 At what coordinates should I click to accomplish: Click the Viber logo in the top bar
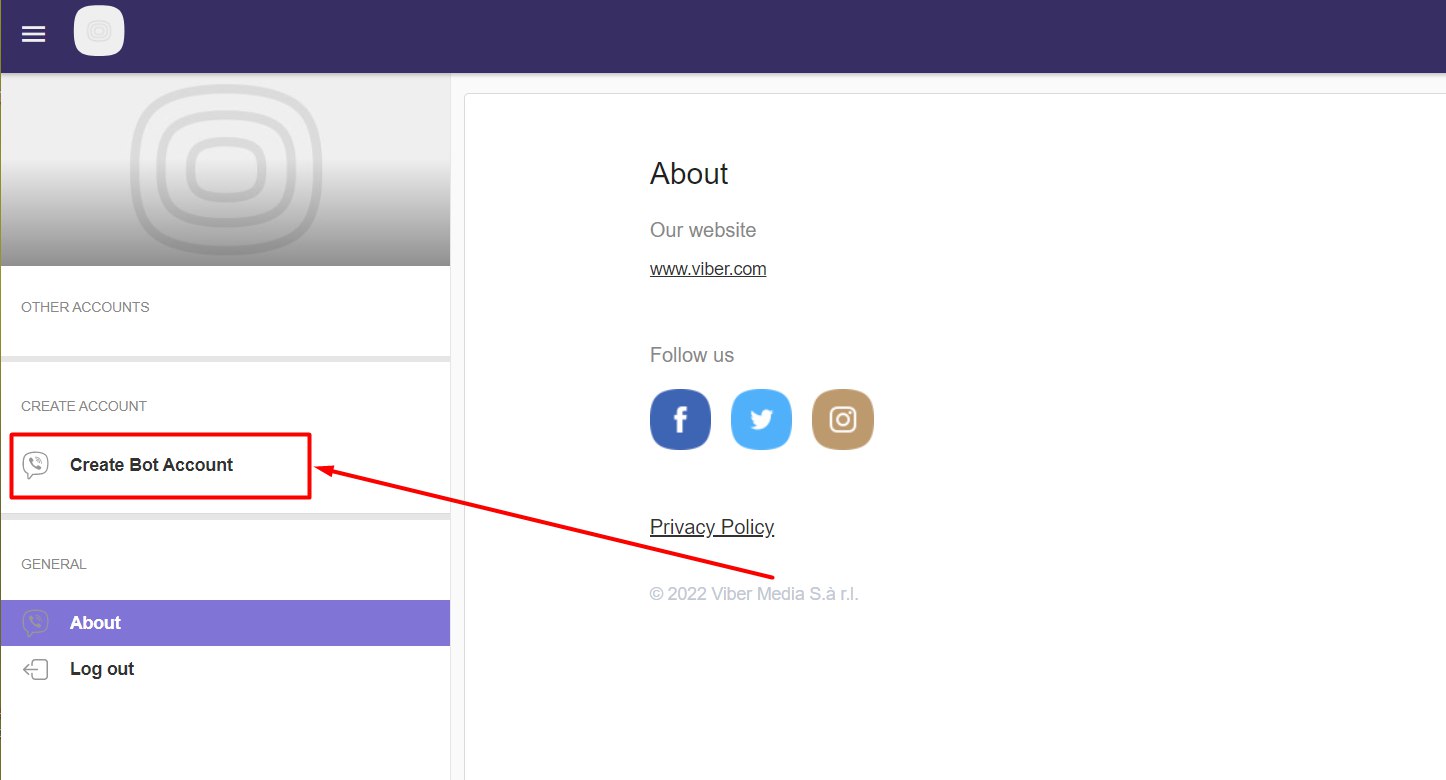pyautogui.click(x=99, y=31)
